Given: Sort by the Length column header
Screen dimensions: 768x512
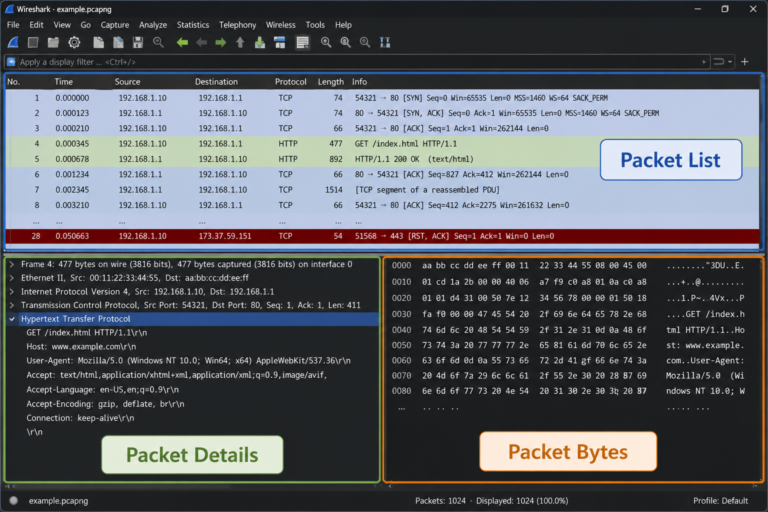Looking at the screenshot, I should [331, 82].
